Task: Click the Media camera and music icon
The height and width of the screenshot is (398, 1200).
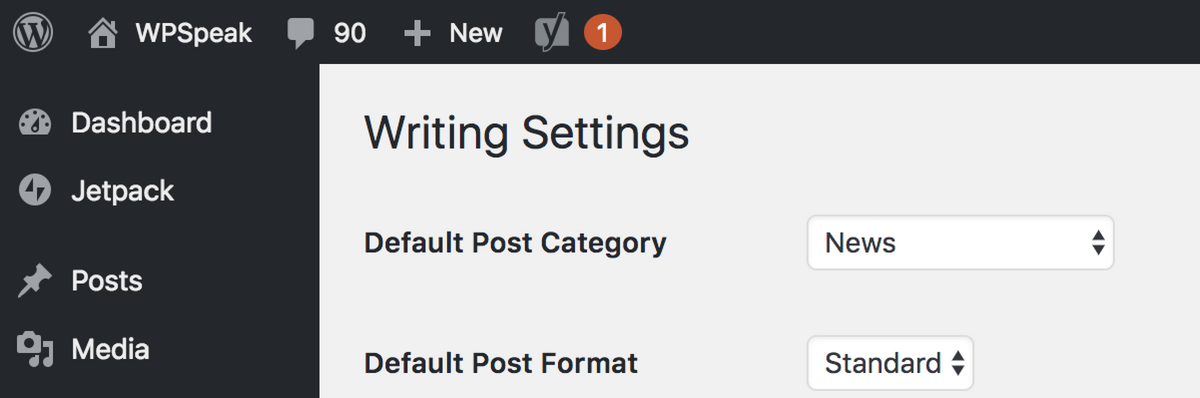Action: (x=34, y=350)
